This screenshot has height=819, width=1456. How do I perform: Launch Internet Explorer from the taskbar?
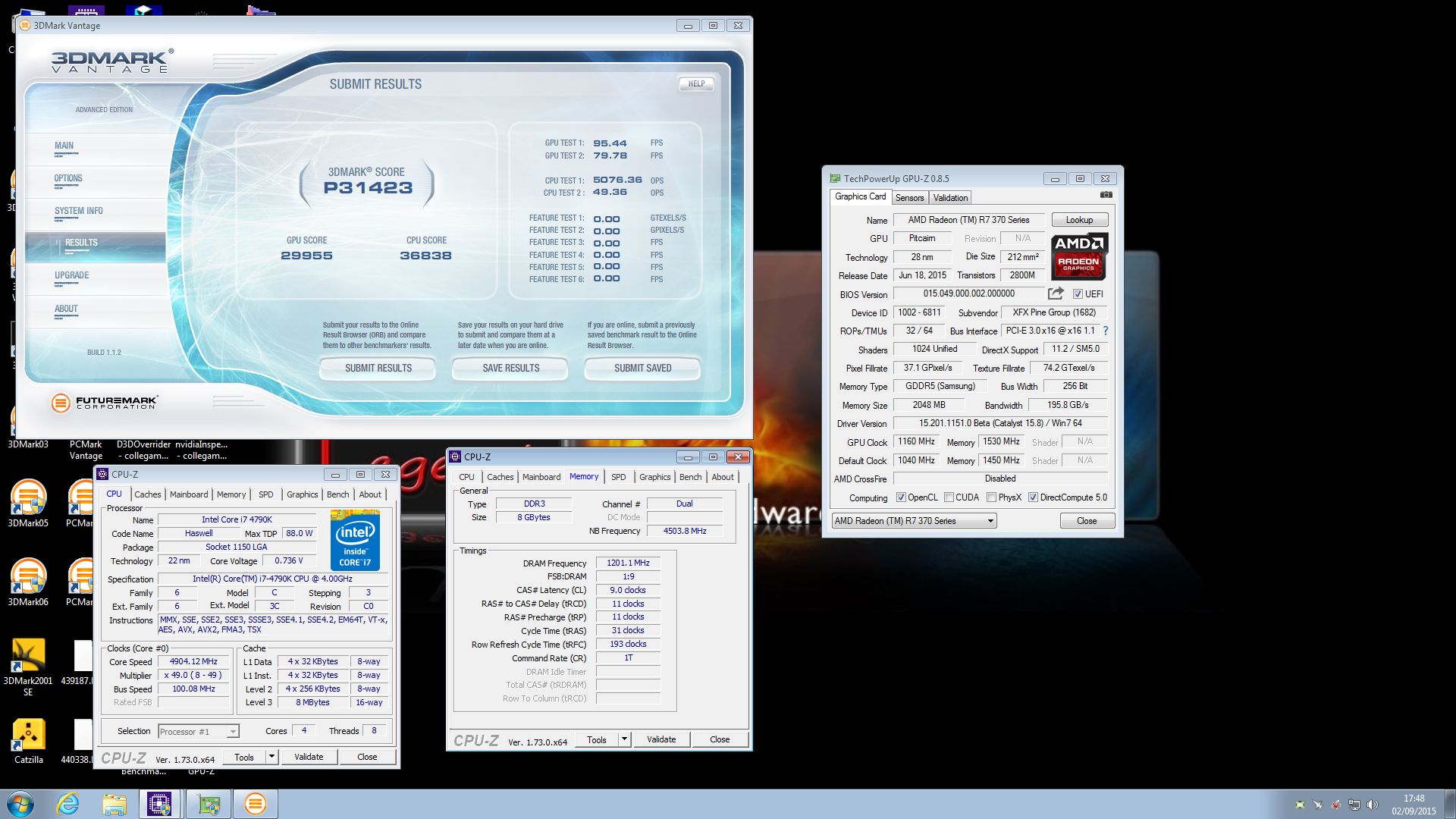(x=67, y=804)
